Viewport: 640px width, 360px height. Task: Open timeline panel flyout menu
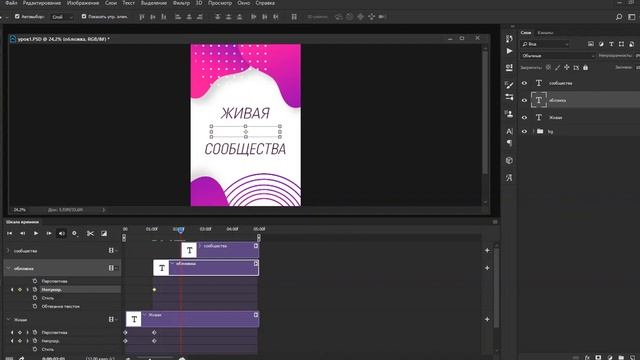tap(495, 222)
